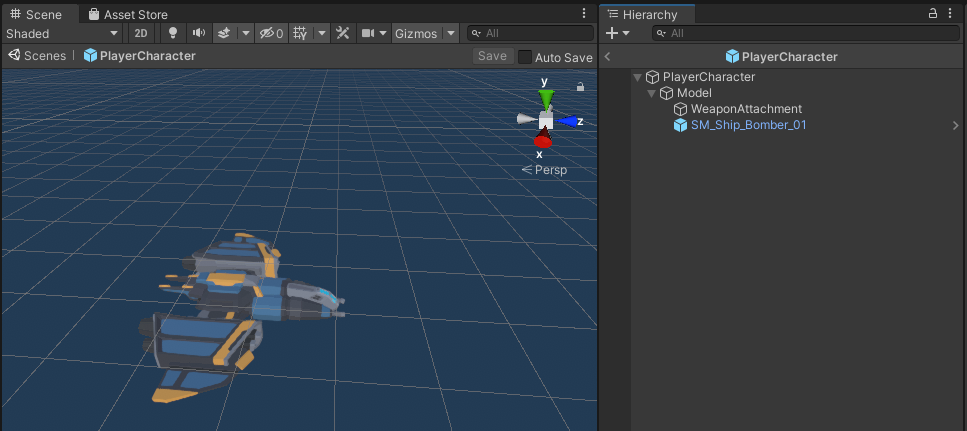Open the Gizmos dropdown arrow
Viewport: 967px width, 431px height.
click(x=451, y=33)
